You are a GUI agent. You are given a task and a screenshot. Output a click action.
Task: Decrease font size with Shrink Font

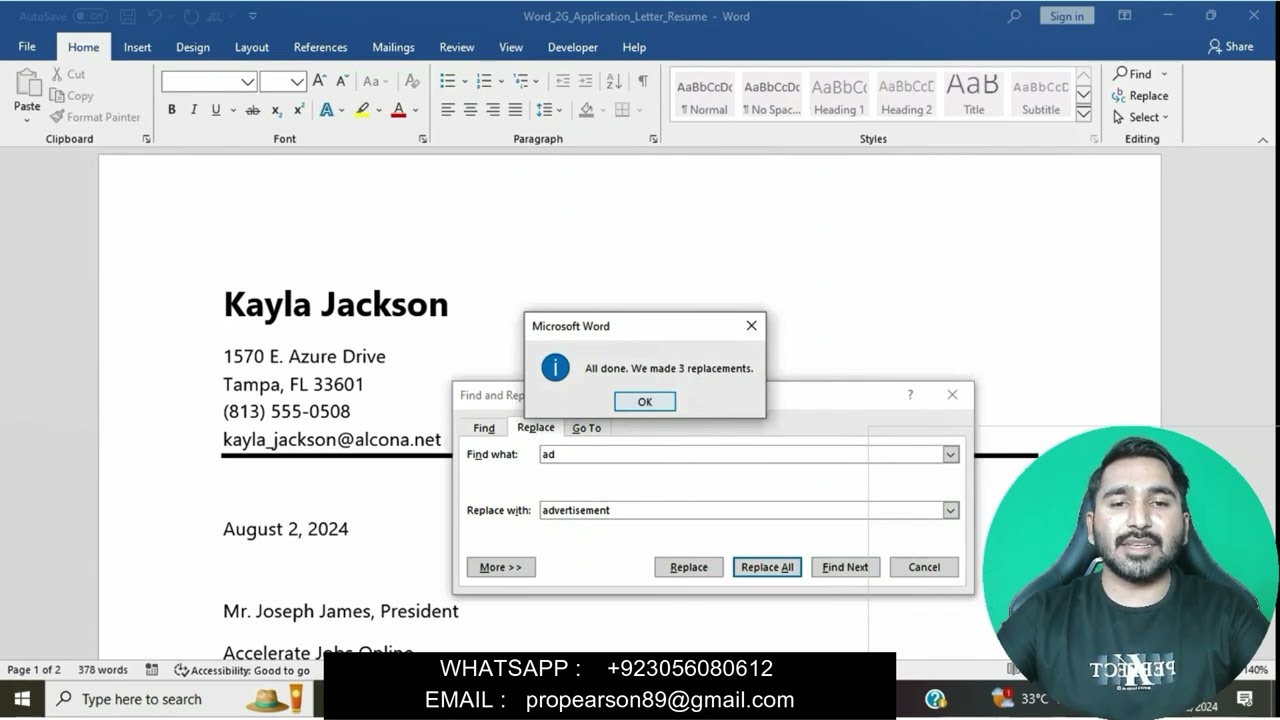click(341, 81)
